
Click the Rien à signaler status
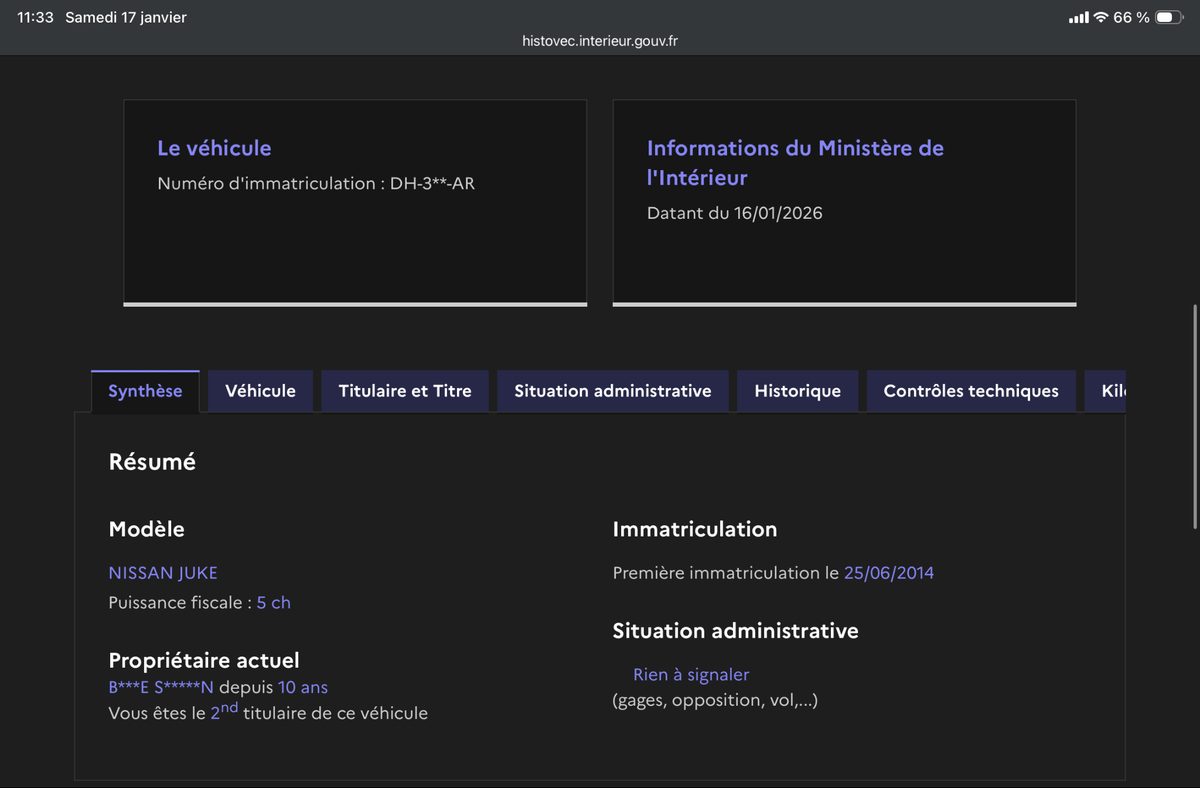[x=691, y=675]
